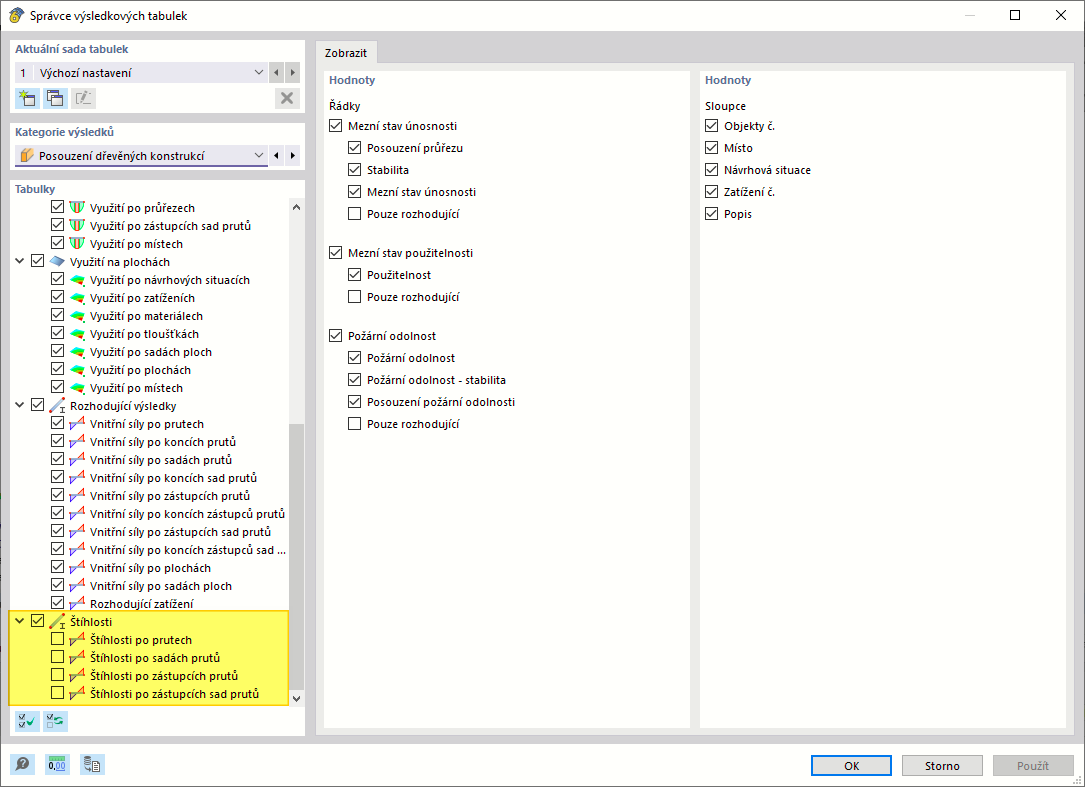Click icon of Štíhlosti po zástupcích prutů
Image resolution: width=1085 pixels, height=787 pixels.
point(77,676)
